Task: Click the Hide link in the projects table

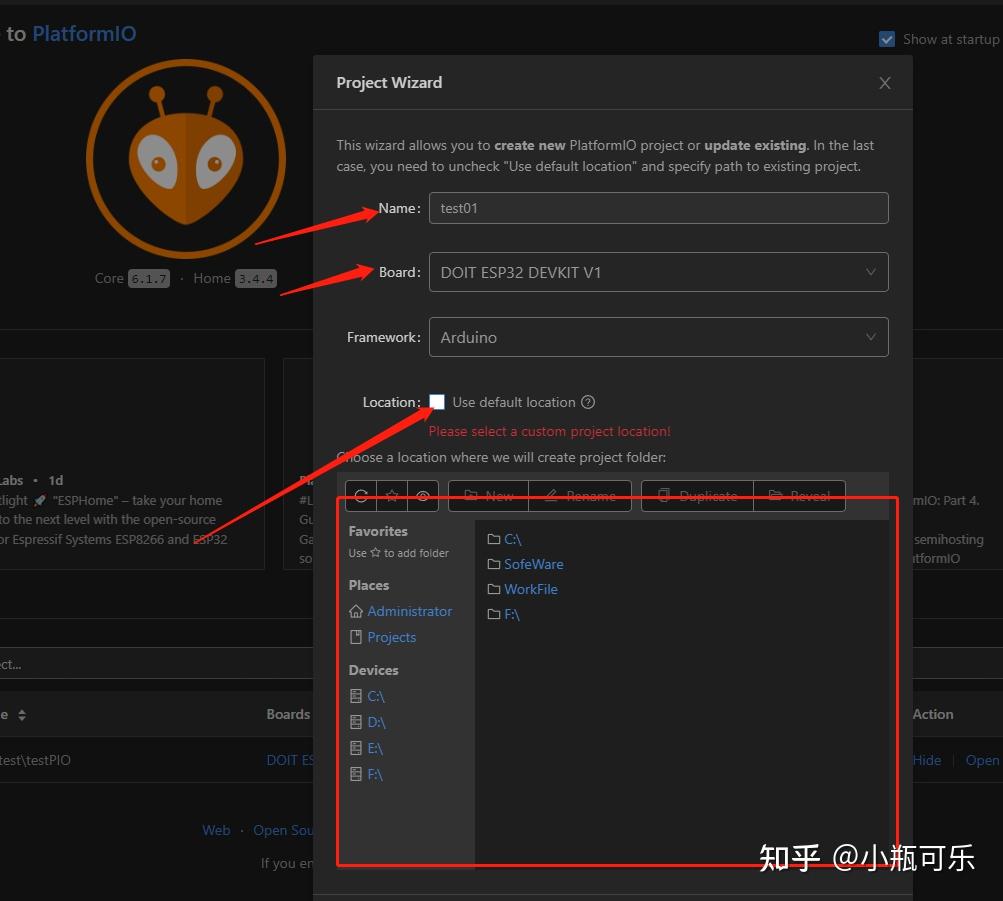Action: coord(926,760)
